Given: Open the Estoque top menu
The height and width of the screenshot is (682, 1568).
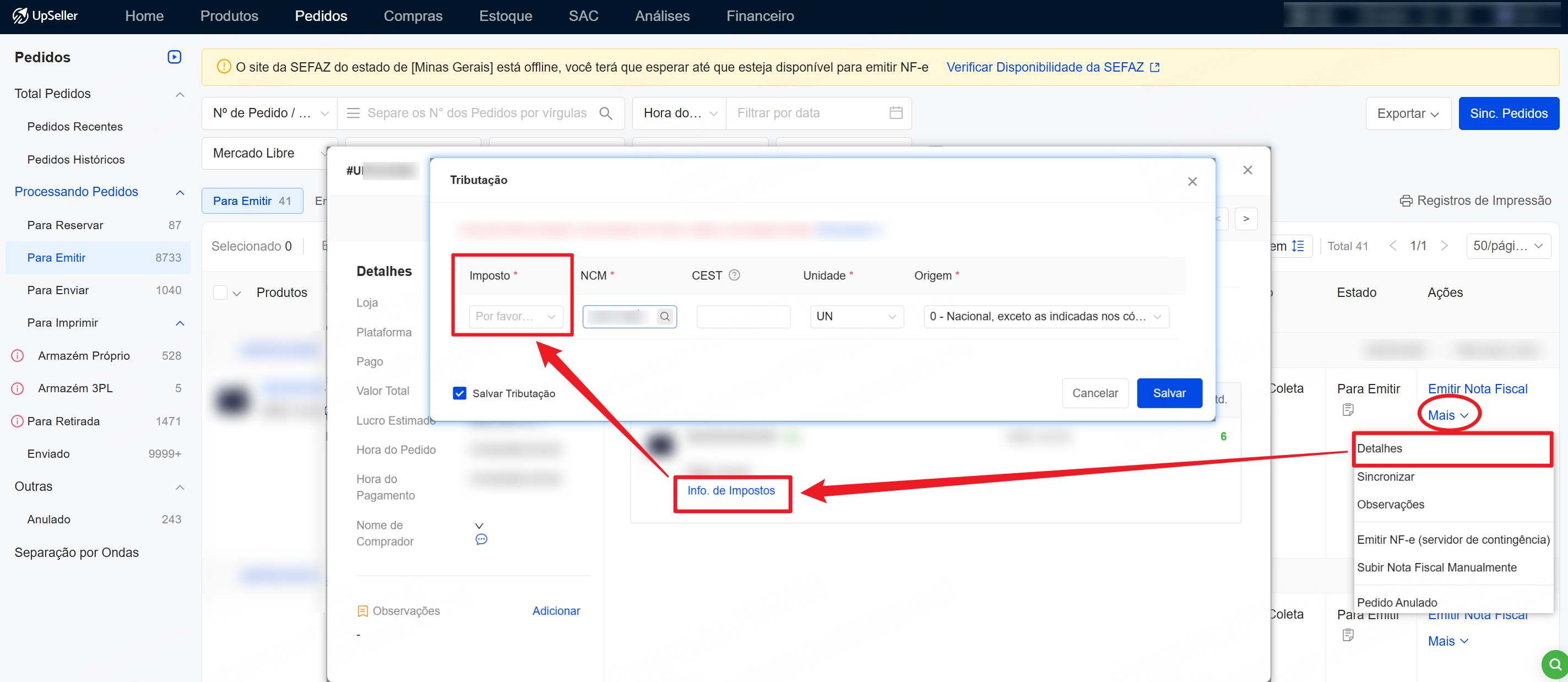Looking at the screenshot, I should 505,17.
